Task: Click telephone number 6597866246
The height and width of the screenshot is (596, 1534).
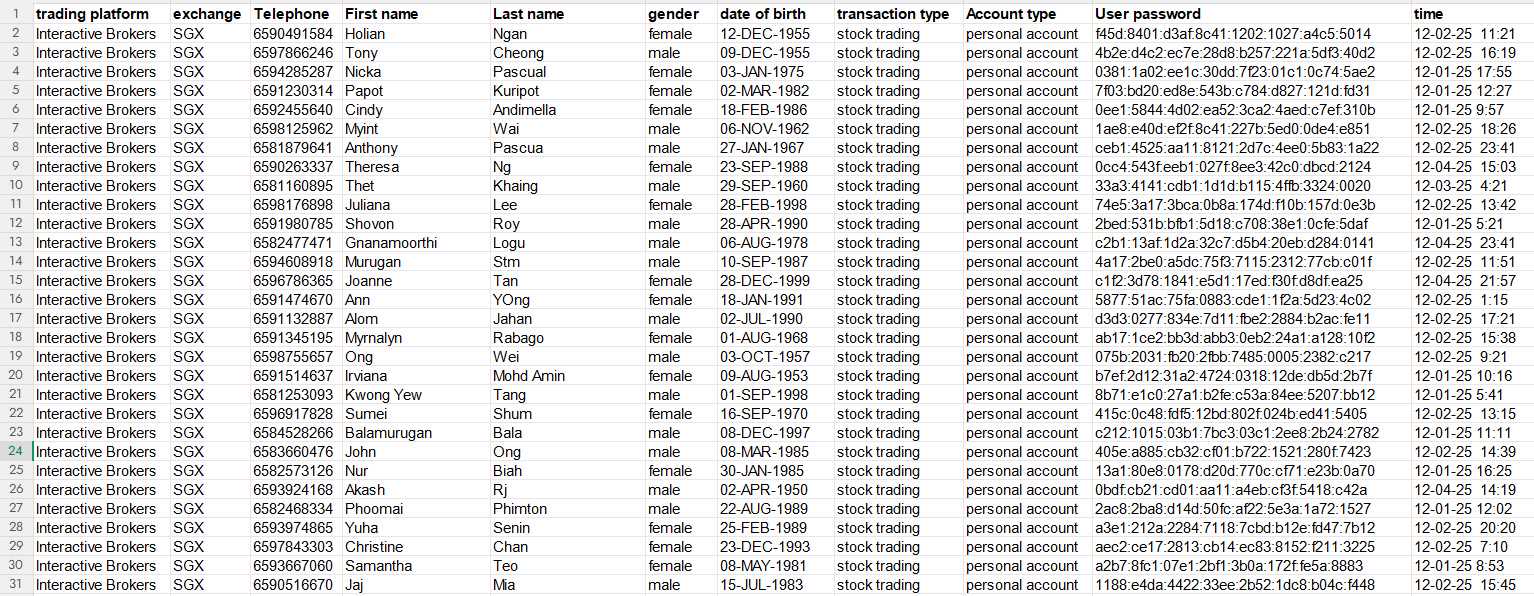Action: pos(295,53)
